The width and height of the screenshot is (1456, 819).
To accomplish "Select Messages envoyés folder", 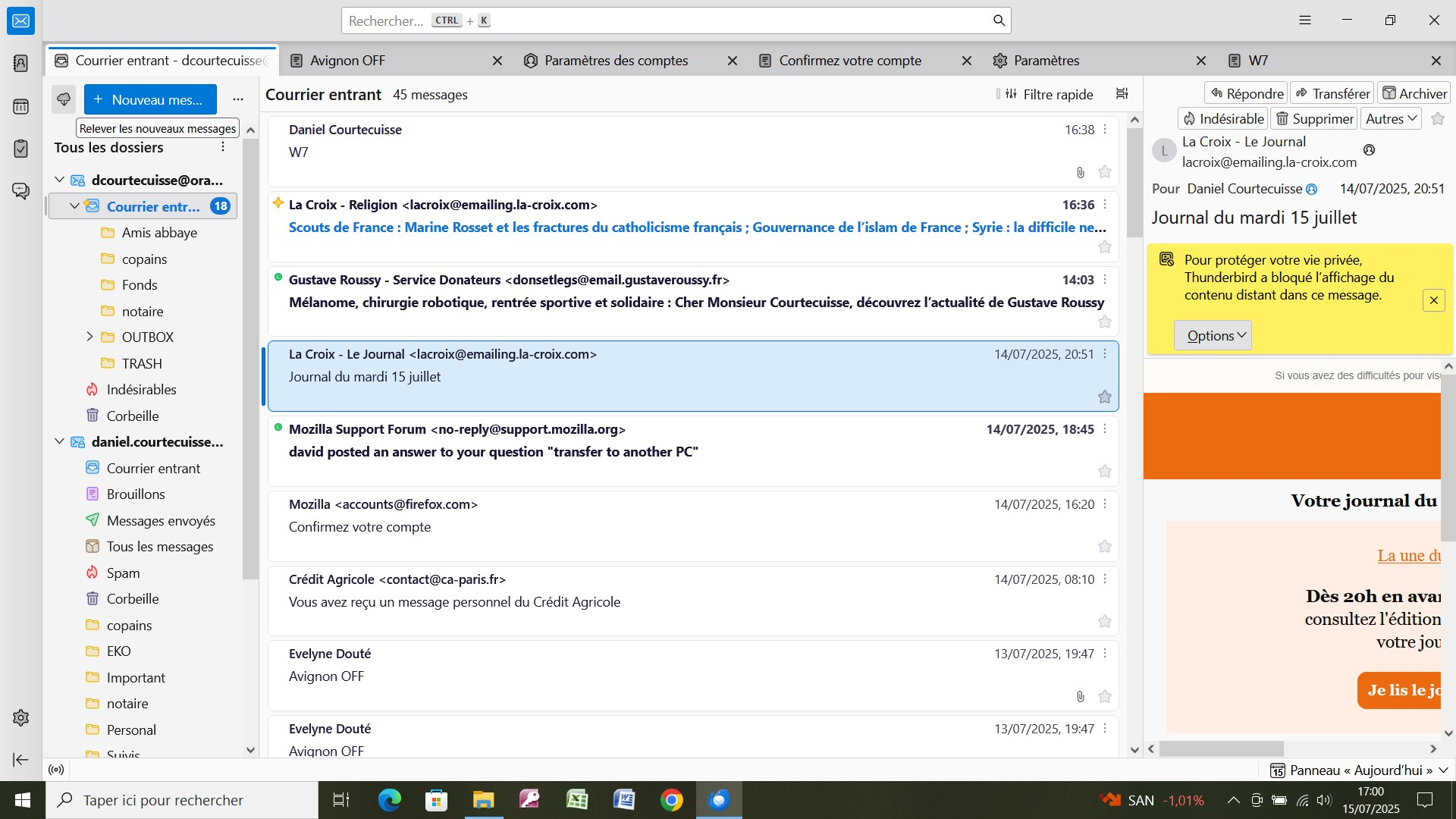I will click(x=161, y=521).
